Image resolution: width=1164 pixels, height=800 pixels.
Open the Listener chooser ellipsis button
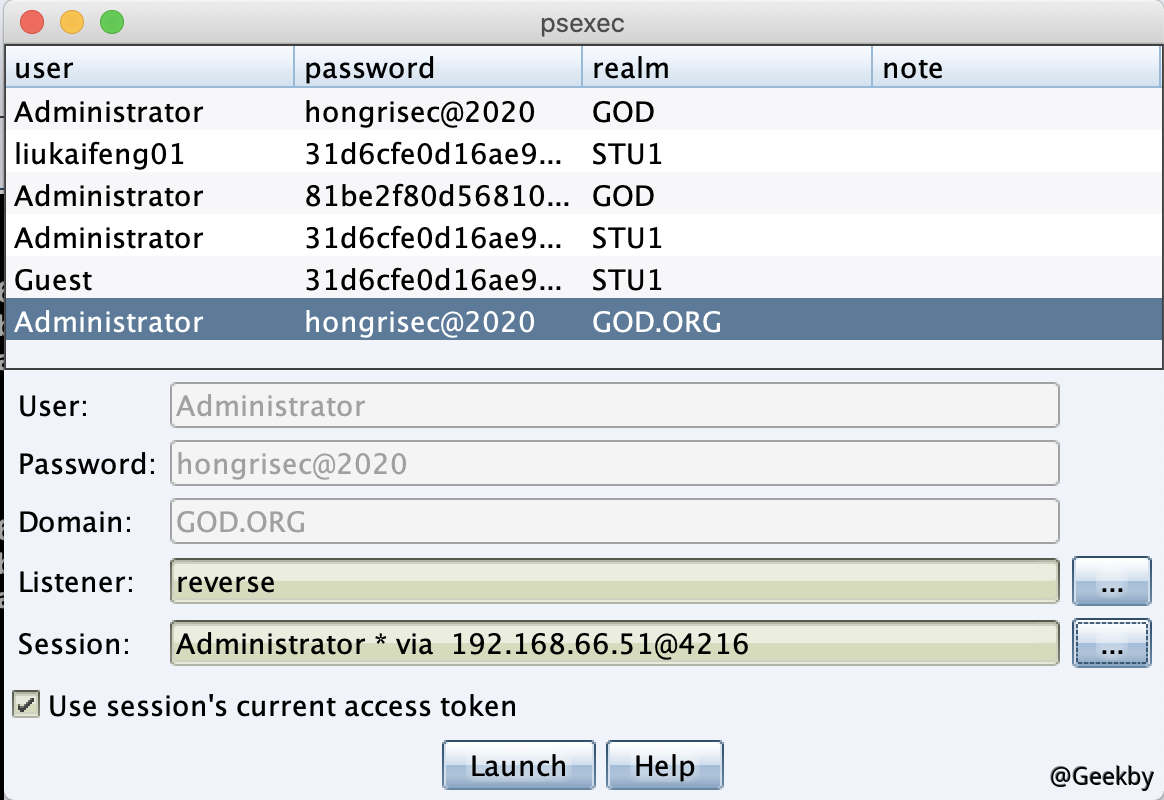coord(1111,582)
